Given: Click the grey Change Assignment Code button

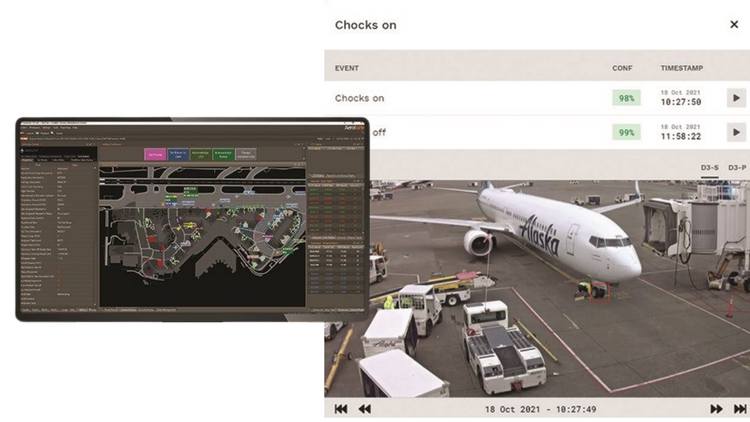Looking at the screenshot, I should click(x=244, y=154).
